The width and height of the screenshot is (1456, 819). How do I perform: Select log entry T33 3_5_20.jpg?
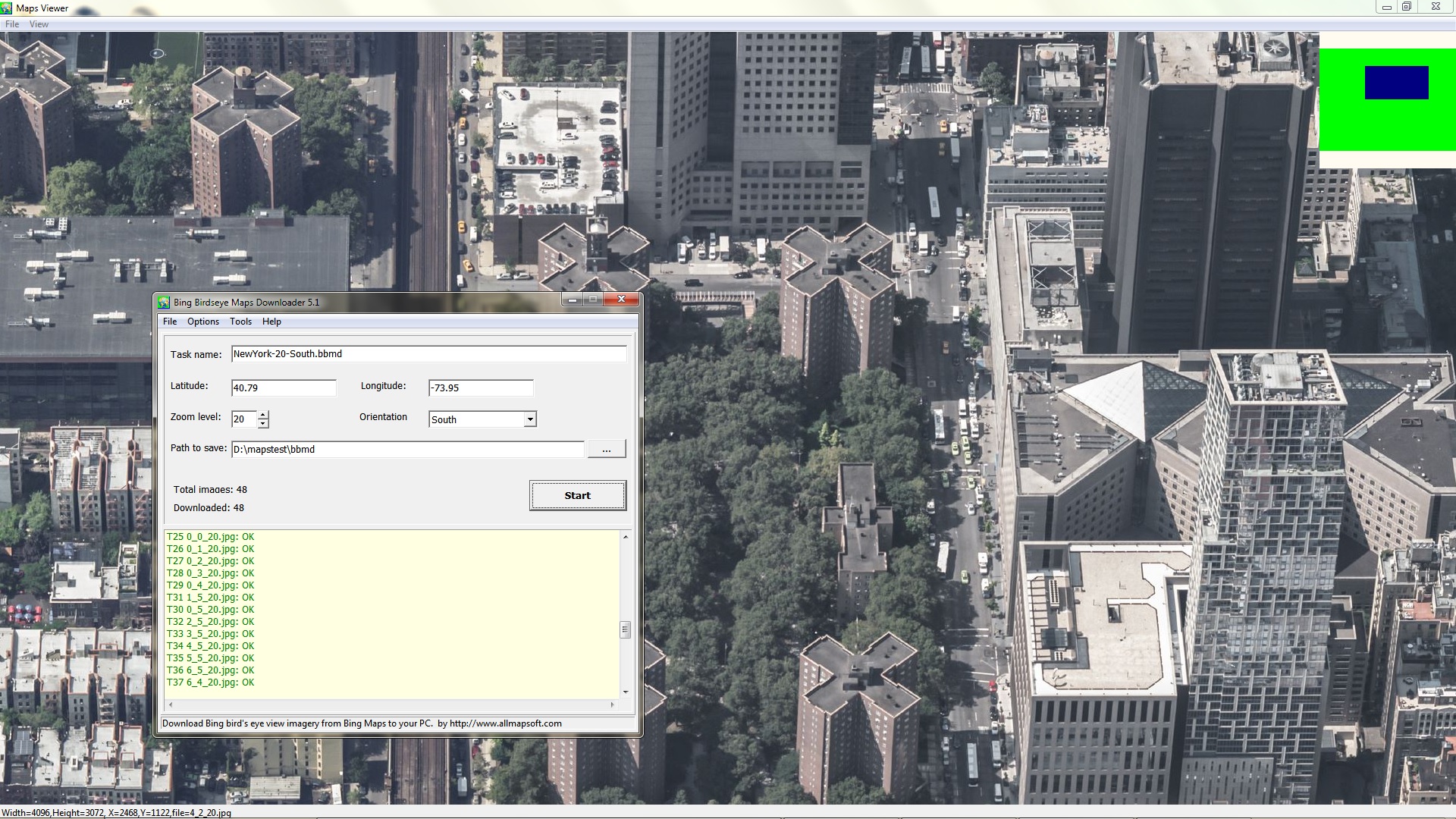tap(210, 634)
